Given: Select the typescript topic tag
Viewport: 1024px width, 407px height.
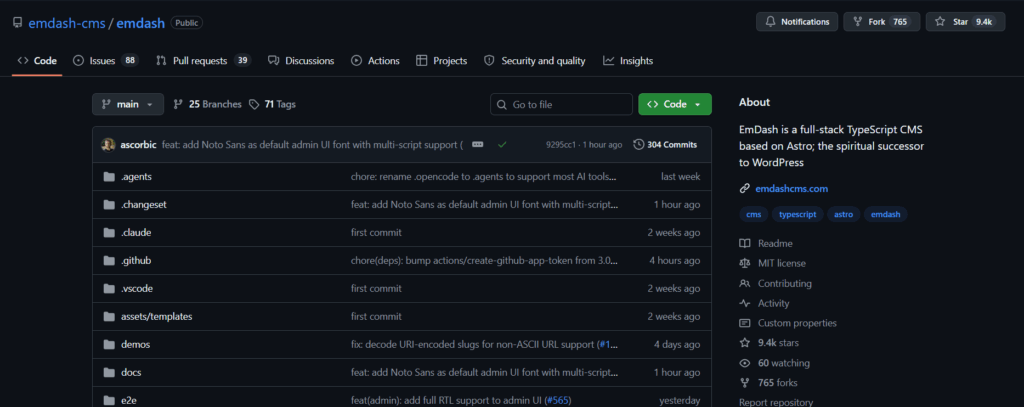Looking at the screenshot, I should click(797, 214).
